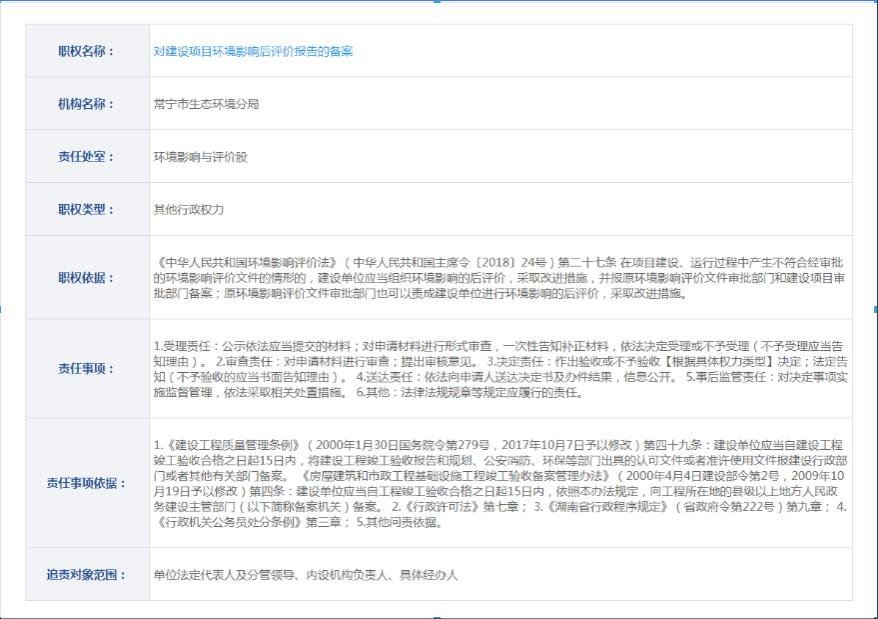Select the 责任事项： label cell
The image size is (878, 619).
(87, 368)
